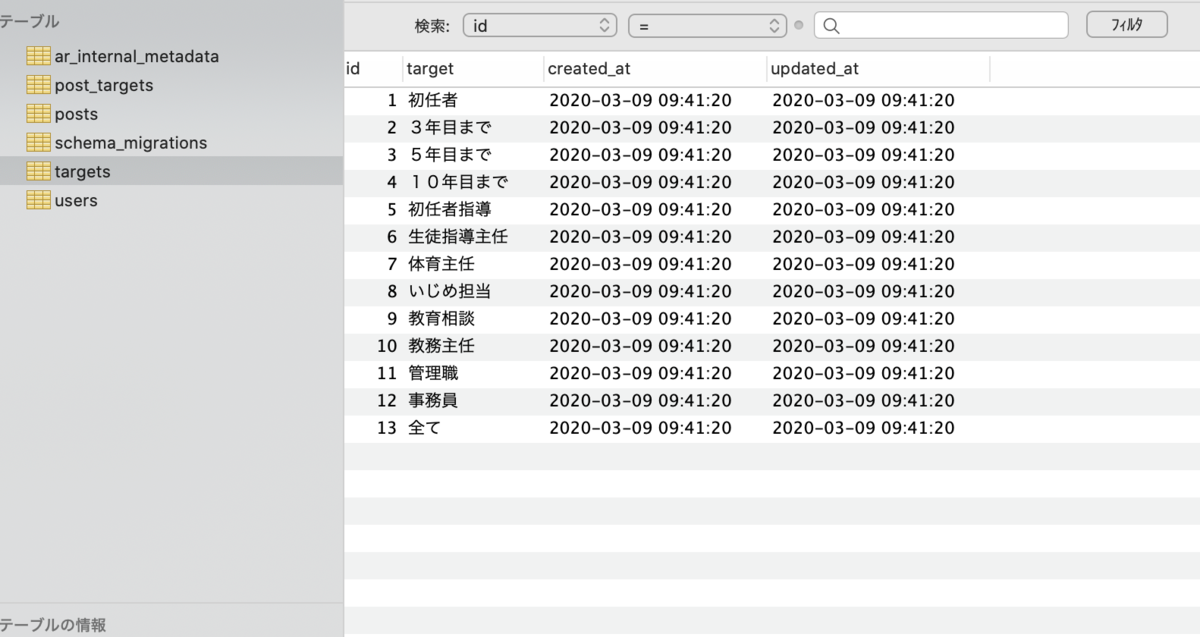Select targets table name

pyautogui.click(x=83, y=172)
